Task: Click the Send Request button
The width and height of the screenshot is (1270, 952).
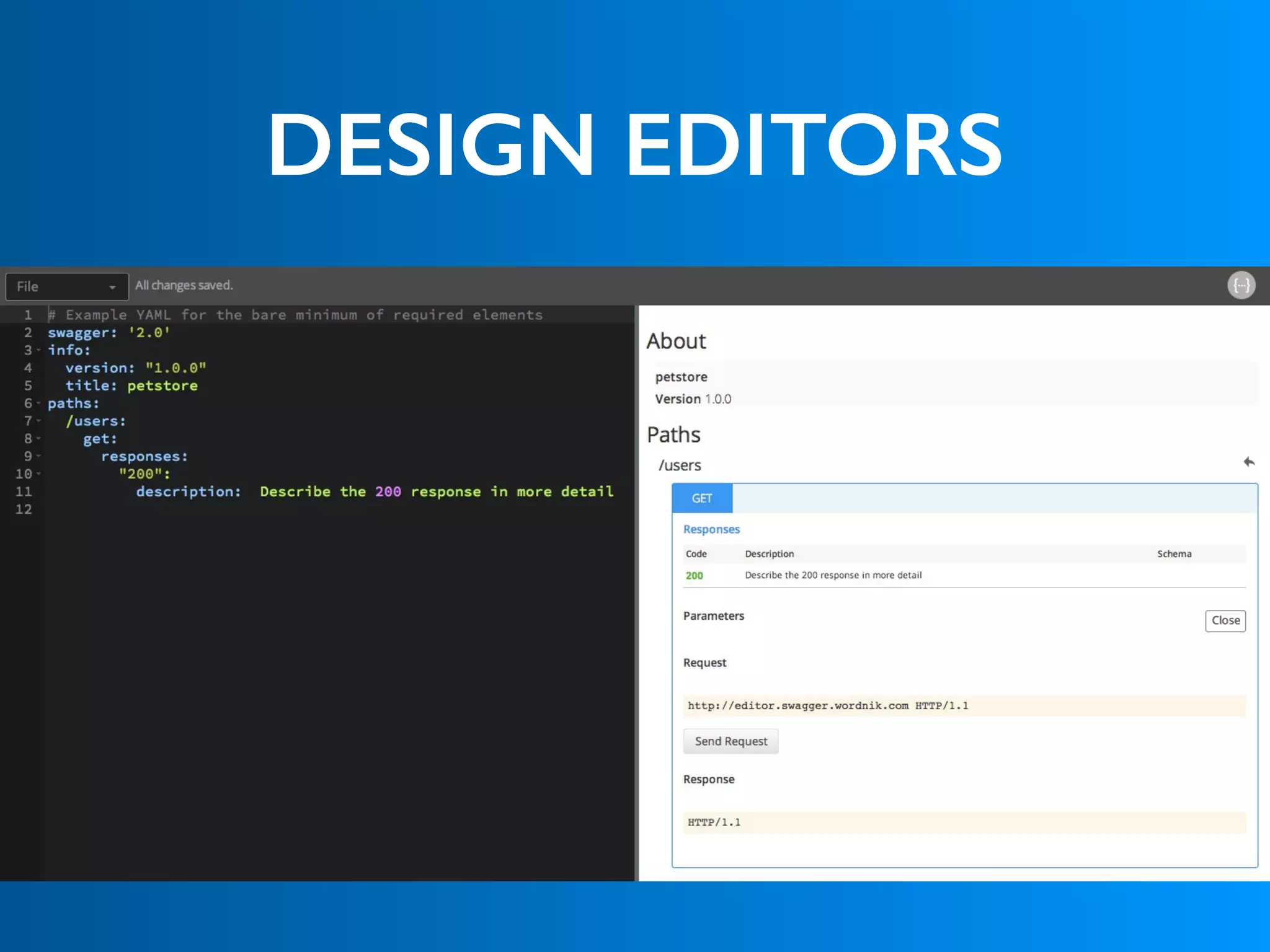Action: click(730, 741)
